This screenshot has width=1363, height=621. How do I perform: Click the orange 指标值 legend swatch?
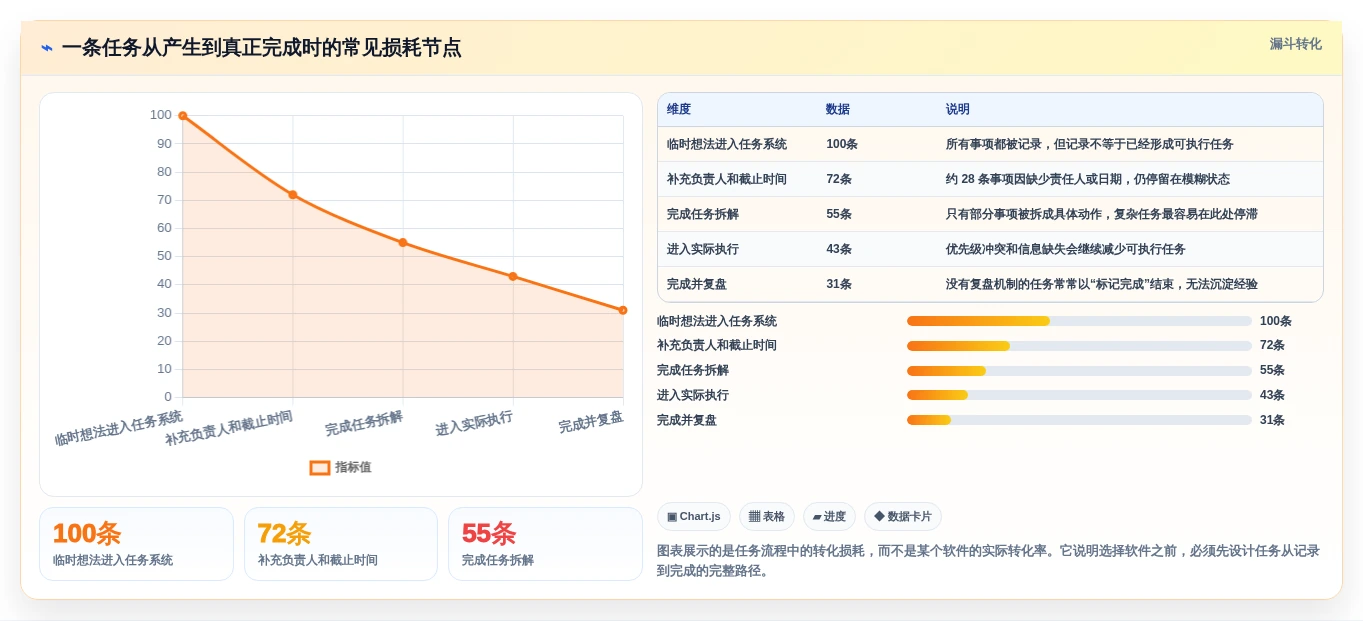click(320, 467)
